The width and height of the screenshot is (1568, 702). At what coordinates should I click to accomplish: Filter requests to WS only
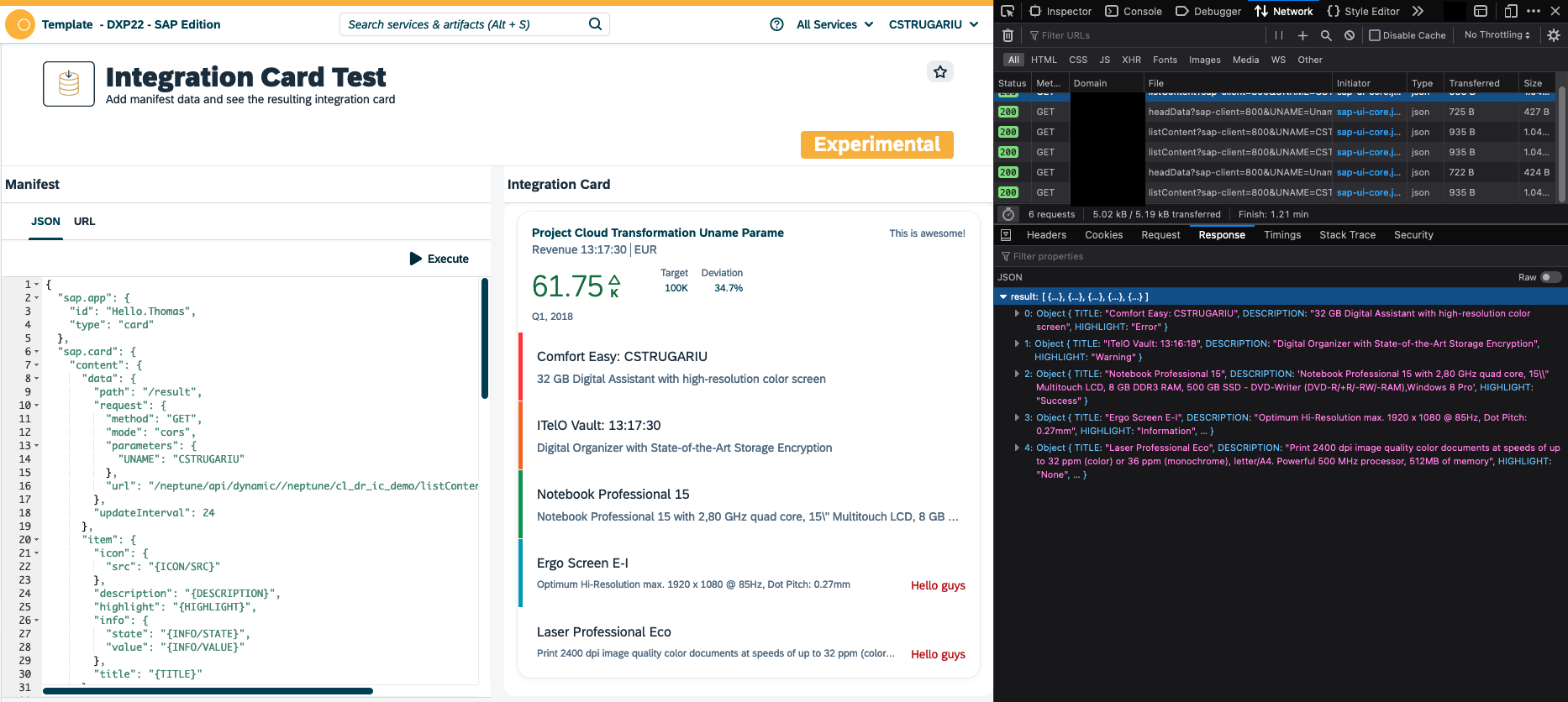tap(1278, 60)
